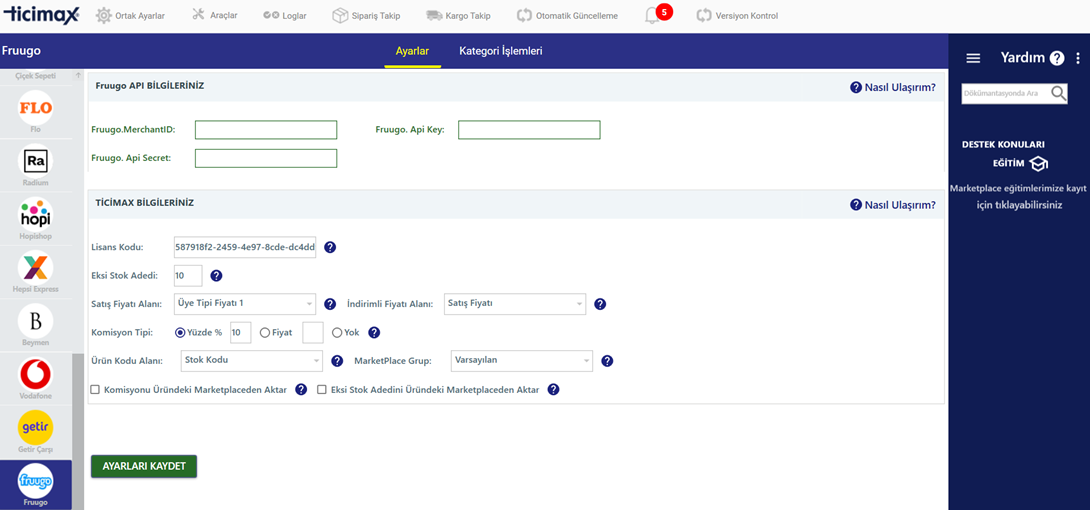This screenshot has width=1090, height=510.
Task: Click the Ticimax logo
Action: (42, 15)
